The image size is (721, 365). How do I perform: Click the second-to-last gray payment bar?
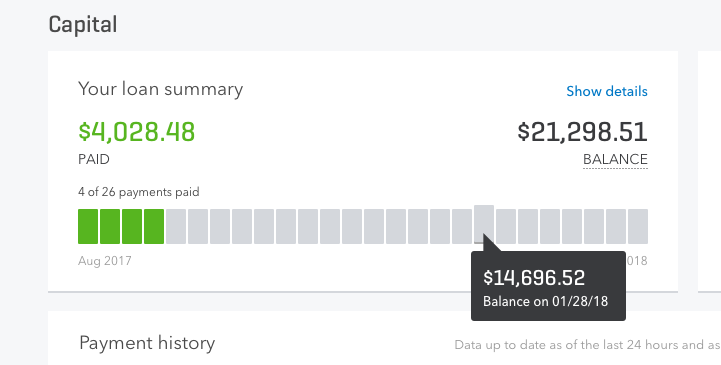(x=616, y=226)
